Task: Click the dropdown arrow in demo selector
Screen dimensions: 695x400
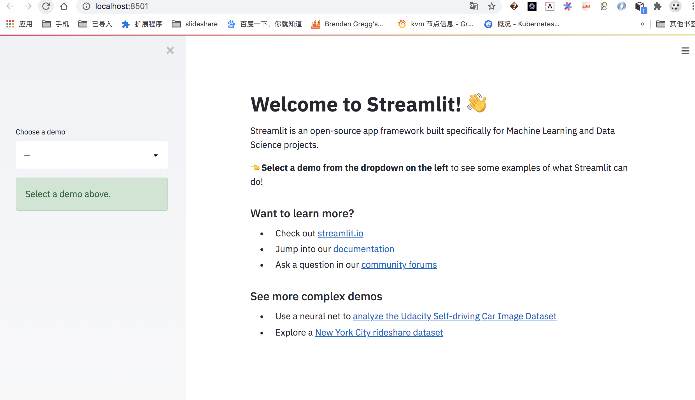Action: 156,155
